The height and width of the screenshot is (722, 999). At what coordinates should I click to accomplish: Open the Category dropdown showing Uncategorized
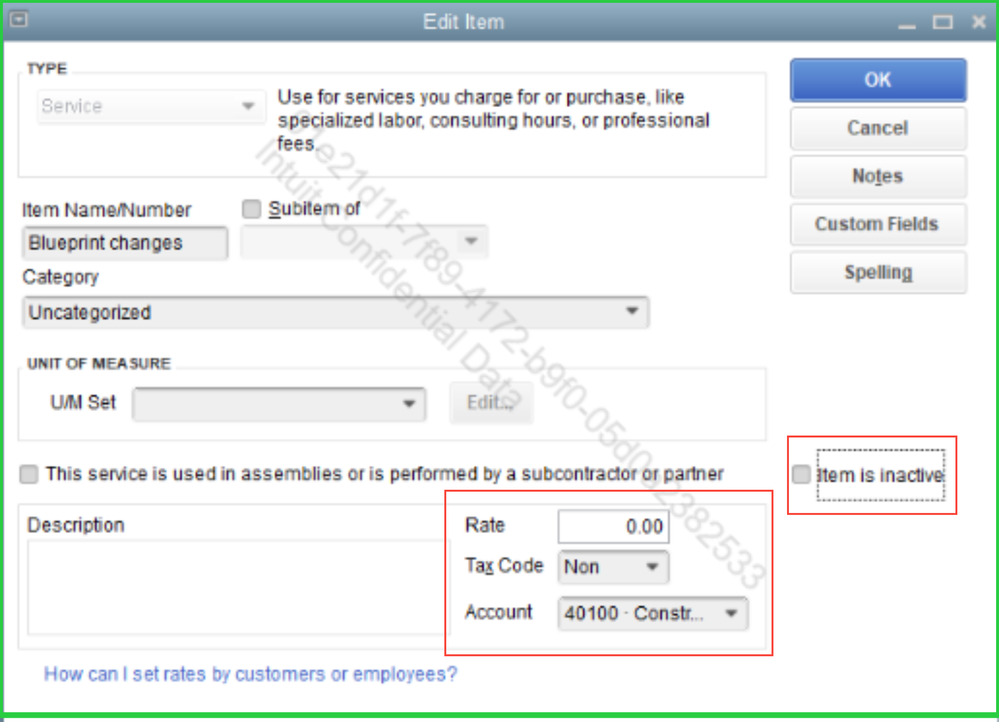pyautogui.click(x=631, y=312)
